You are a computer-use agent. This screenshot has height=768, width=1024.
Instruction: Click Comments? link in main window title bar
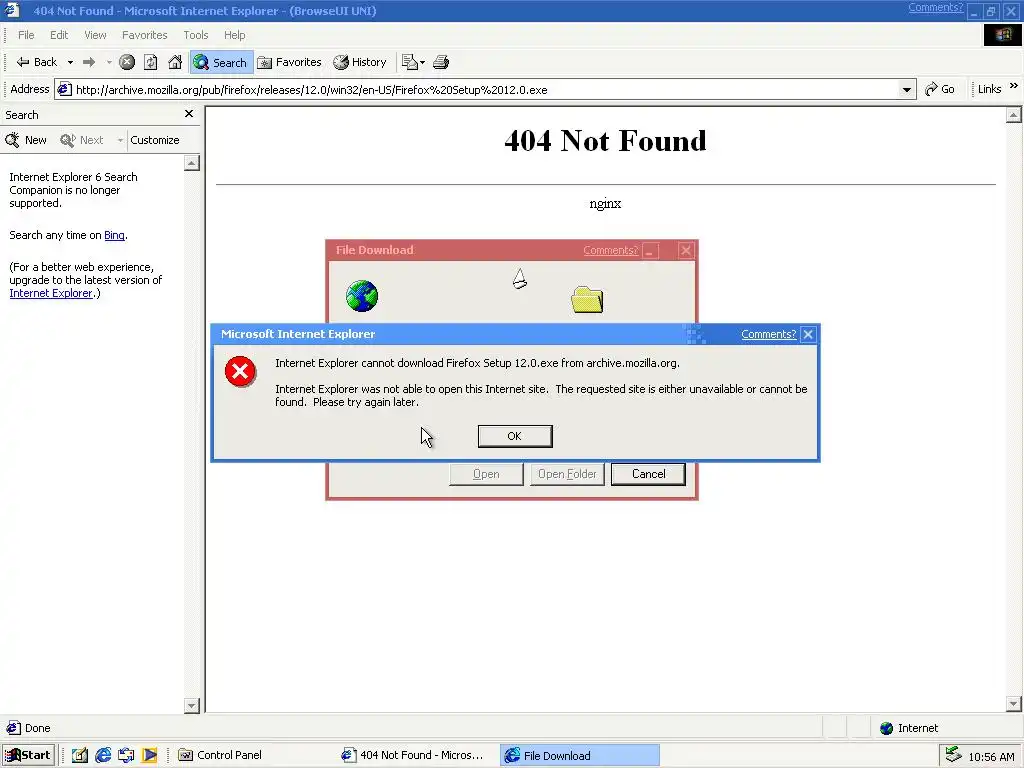pos(935,8)
